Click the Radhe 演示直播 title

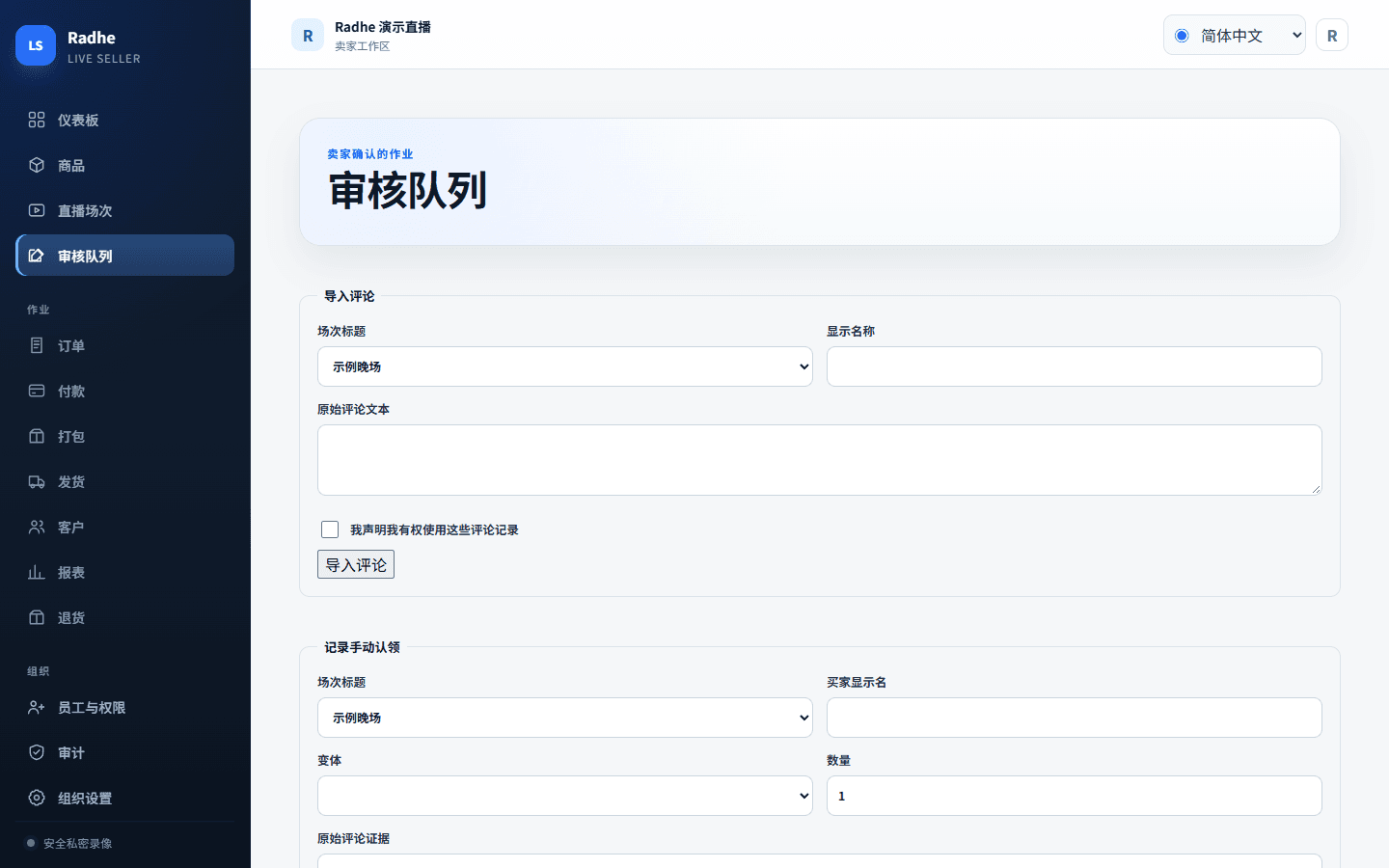click(383, 27)
